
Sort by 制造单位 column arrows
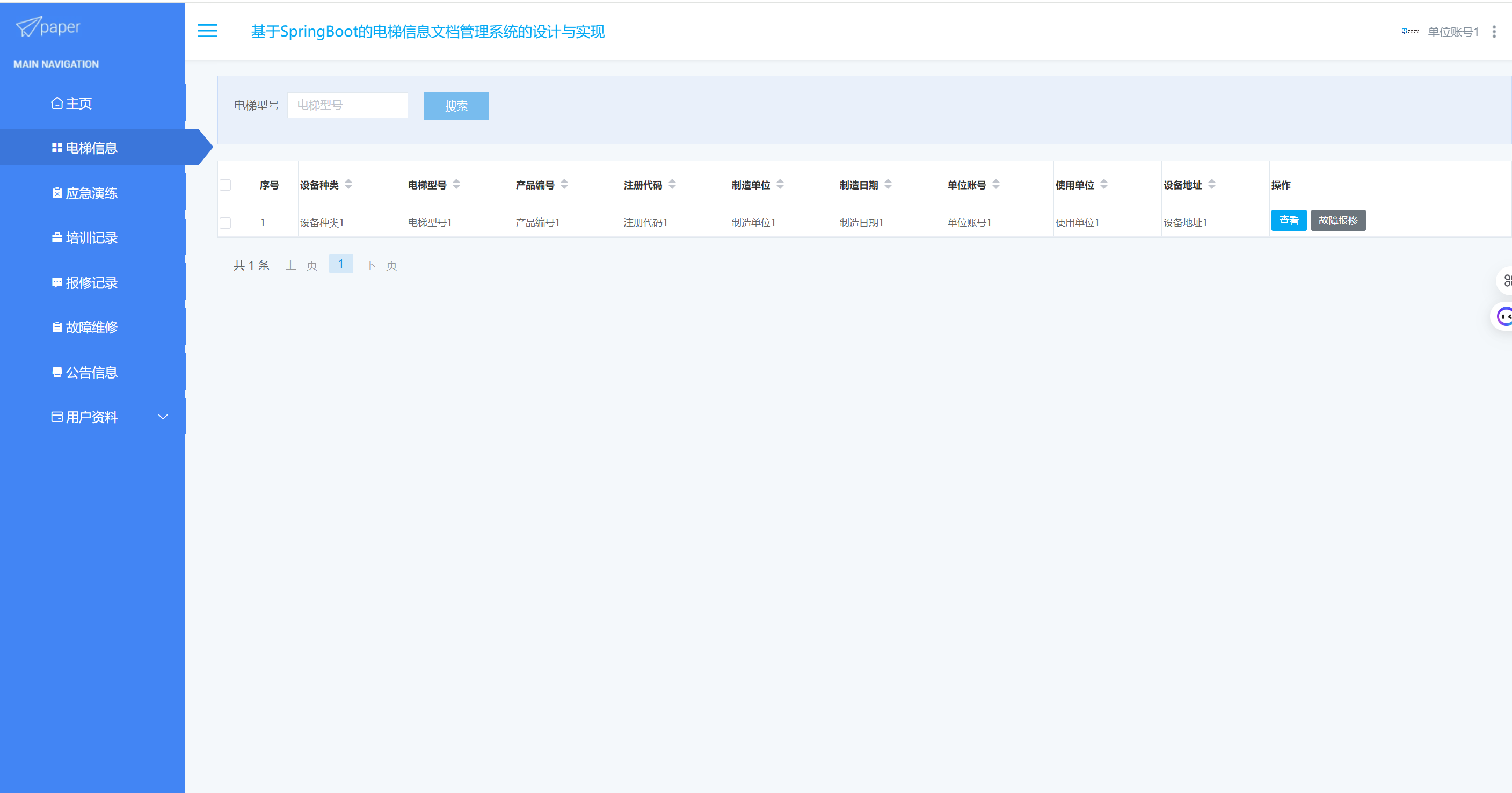781,184
